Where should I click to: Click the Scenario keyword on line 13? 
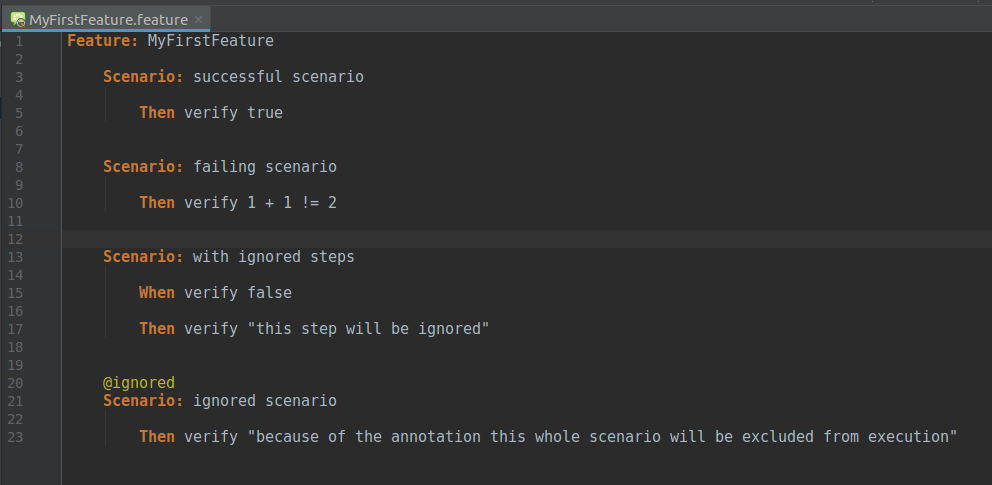(144, 257)
